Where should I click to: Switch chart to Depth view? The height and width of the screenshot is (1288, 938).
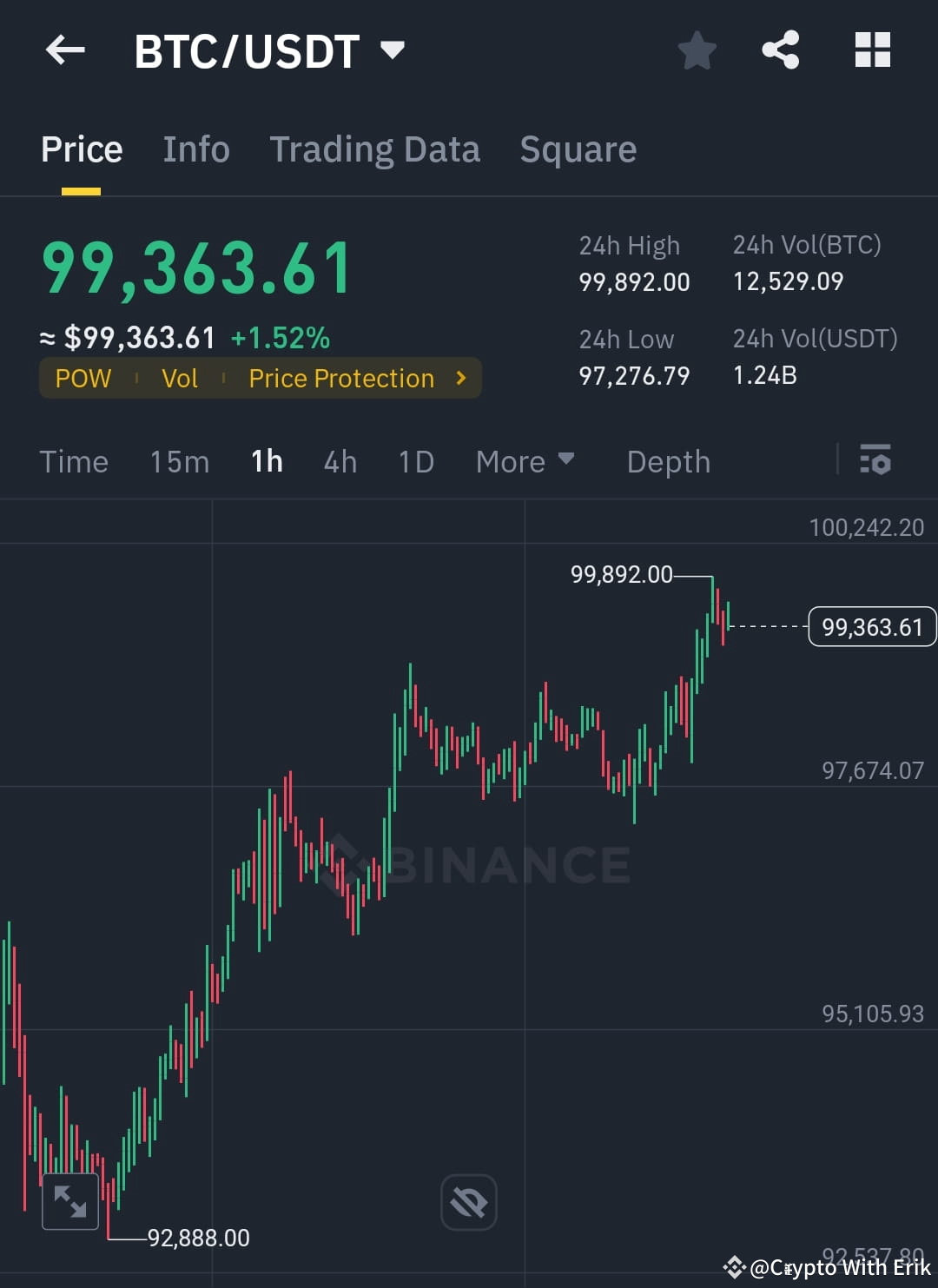pyautogui.click(x=668, y=461)
